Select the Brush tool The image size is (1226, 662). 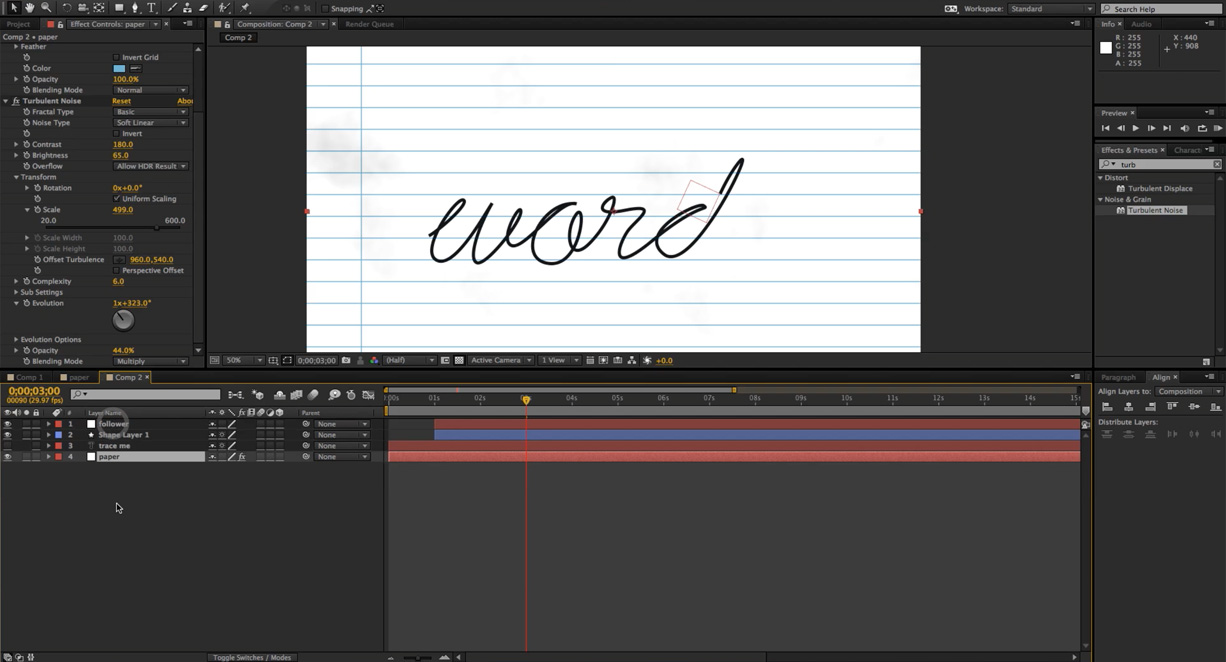[x=171, y=8]
